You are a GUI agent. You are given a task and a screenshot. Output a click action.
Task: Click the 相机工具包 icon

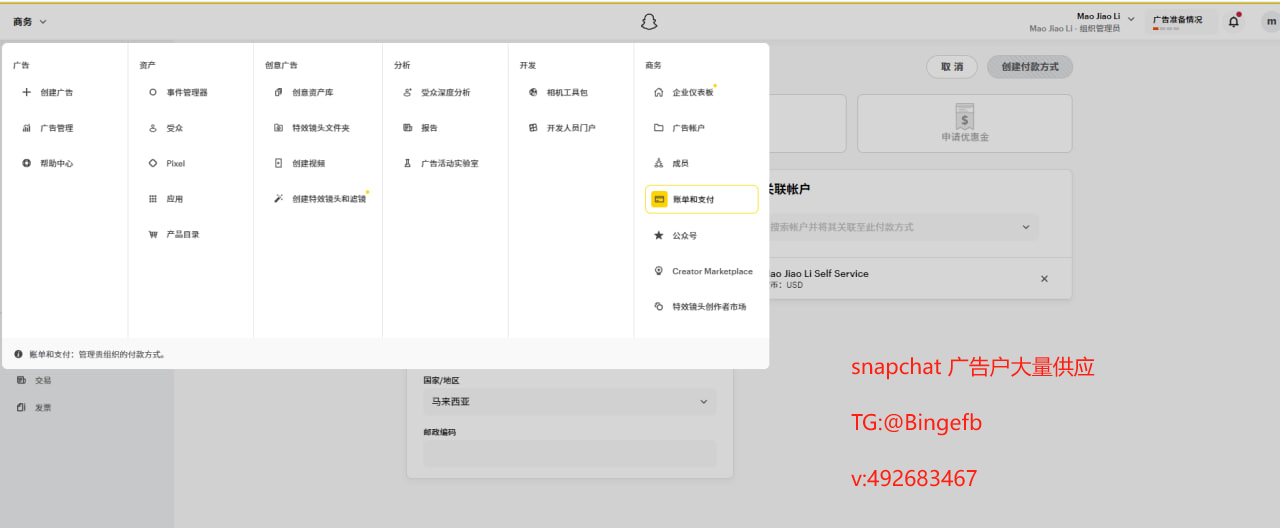click(x=533, y=92)
